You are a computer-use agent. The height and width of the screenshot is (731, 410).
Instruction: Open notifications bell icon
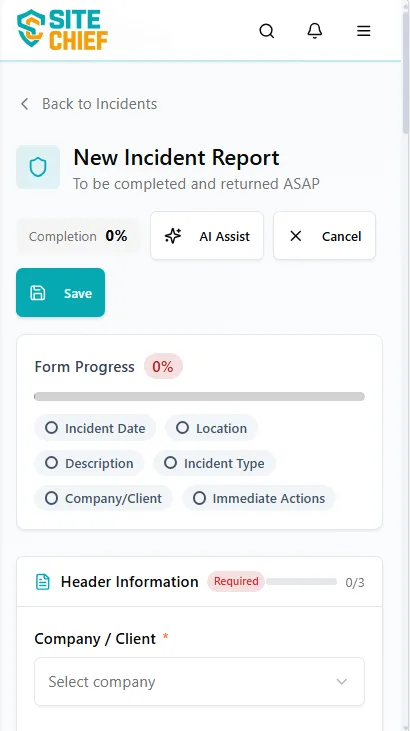coord(315,31)
